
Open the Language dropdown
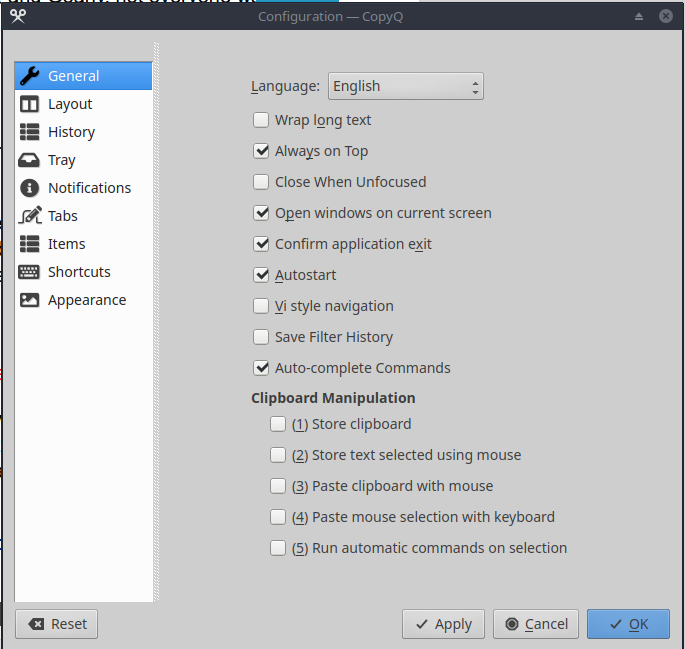(x=406, y=86)
